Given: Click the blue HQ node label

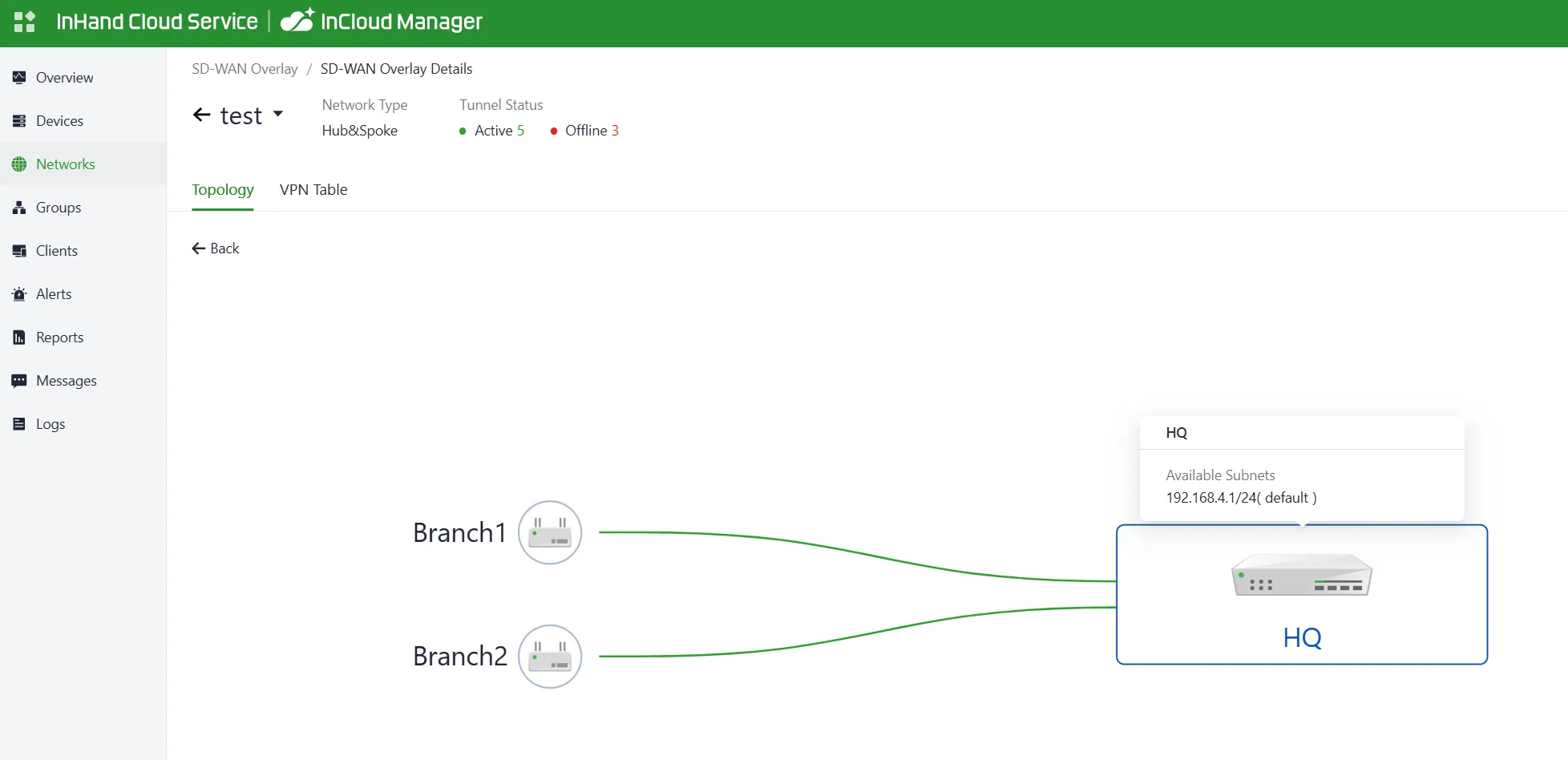Looking at the screenshot, I should (x=1302, y=638).
